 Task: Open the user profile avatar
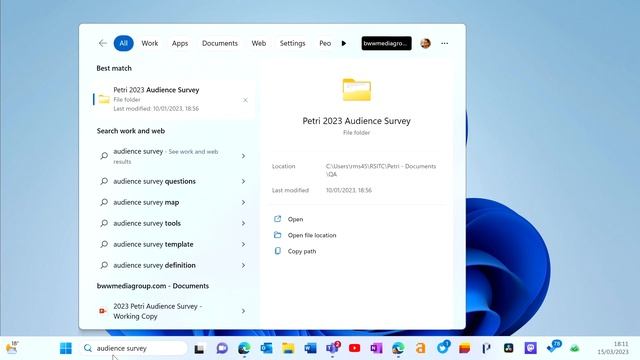point(425,43)
